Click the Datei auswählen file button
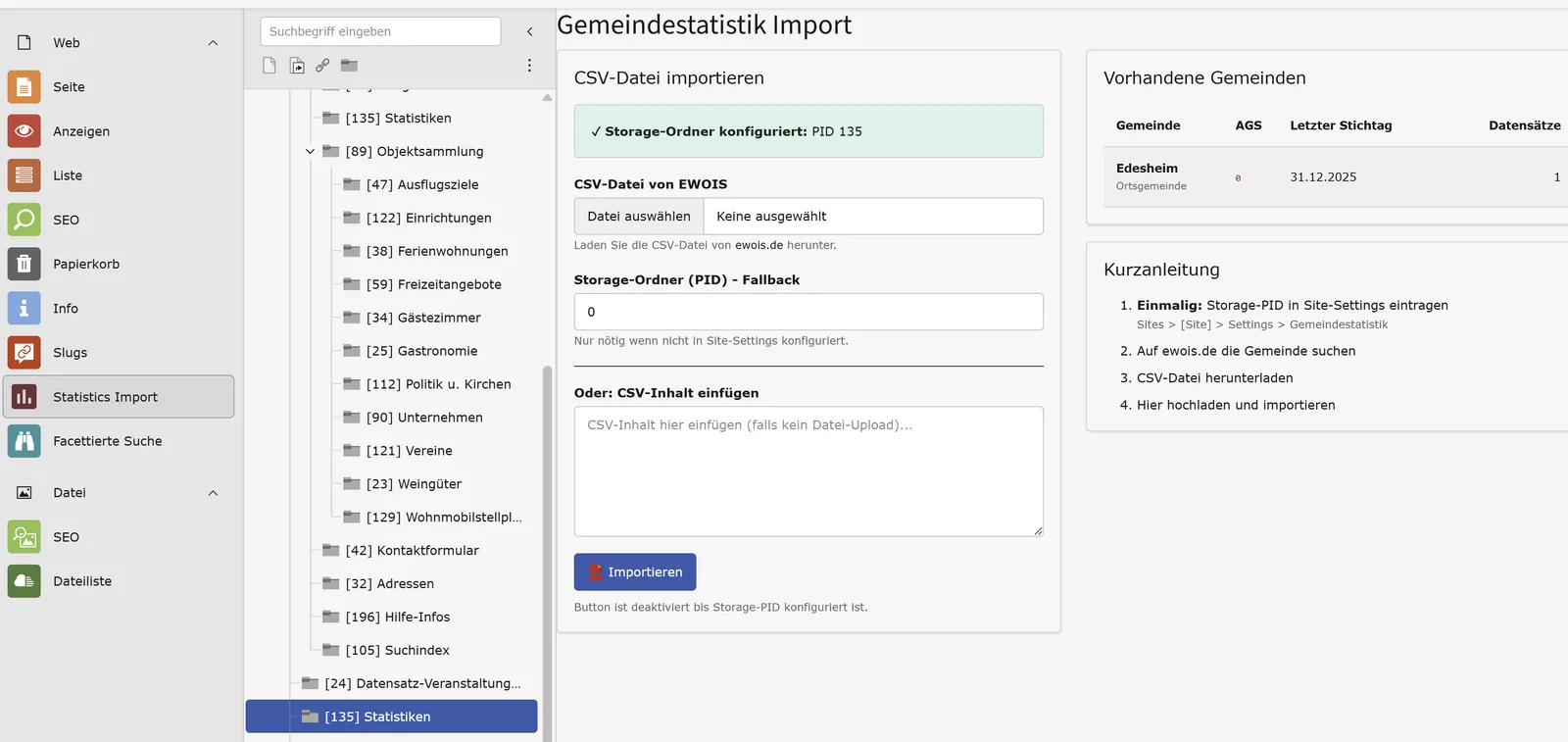This screenshot has width=1568, height=742. tap(639, 217)
